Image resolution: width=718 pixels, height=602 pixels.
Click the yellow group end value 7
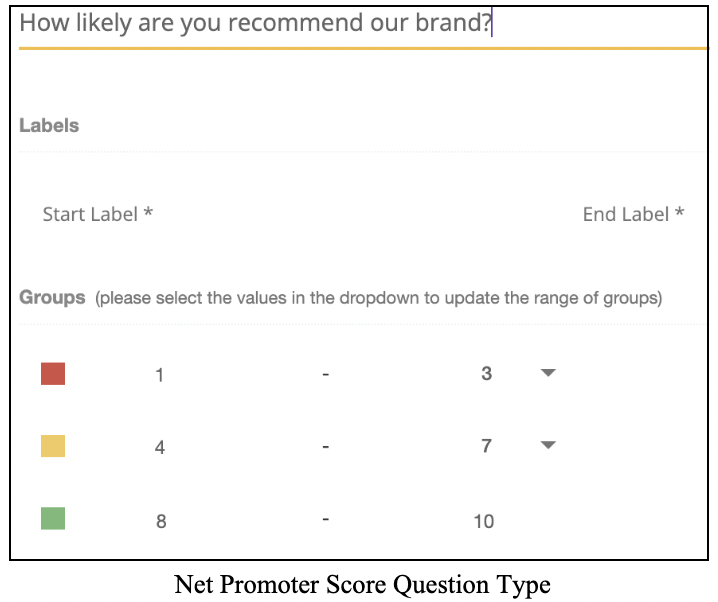click(x=486, y=446)
